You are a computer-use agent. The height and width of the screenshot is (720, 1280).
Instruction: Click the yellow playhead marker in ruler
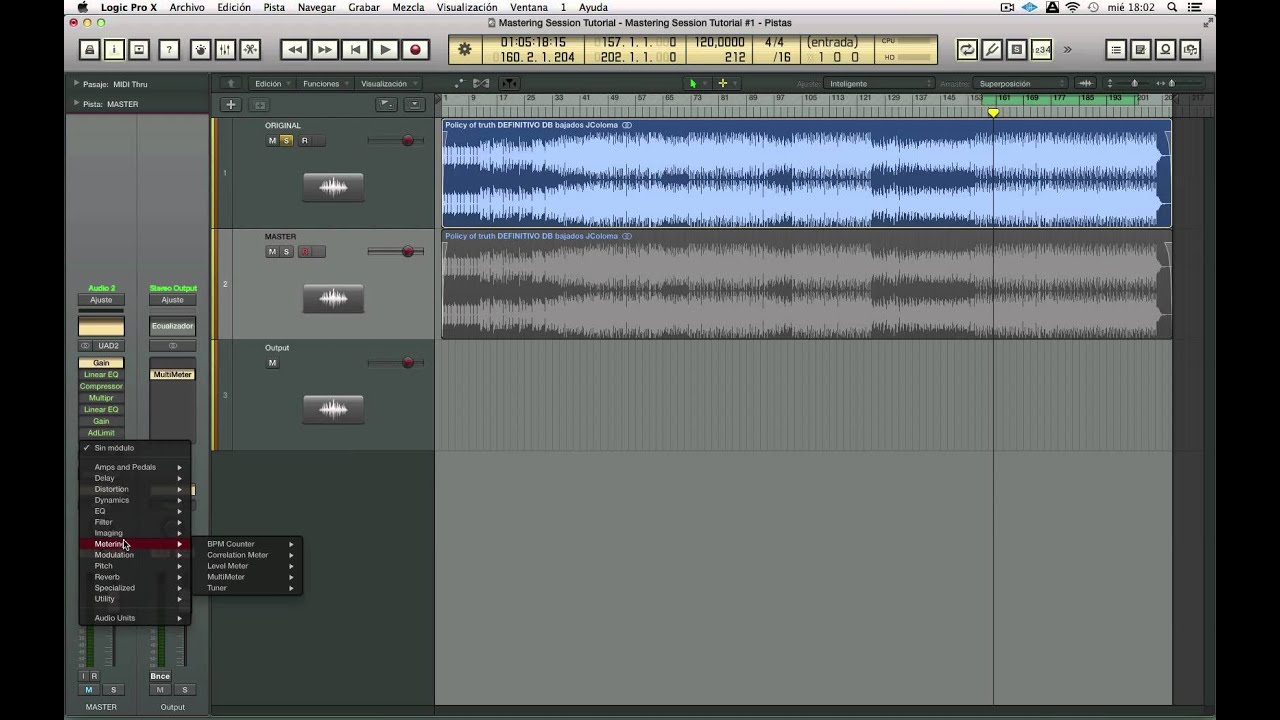point(993,113)
